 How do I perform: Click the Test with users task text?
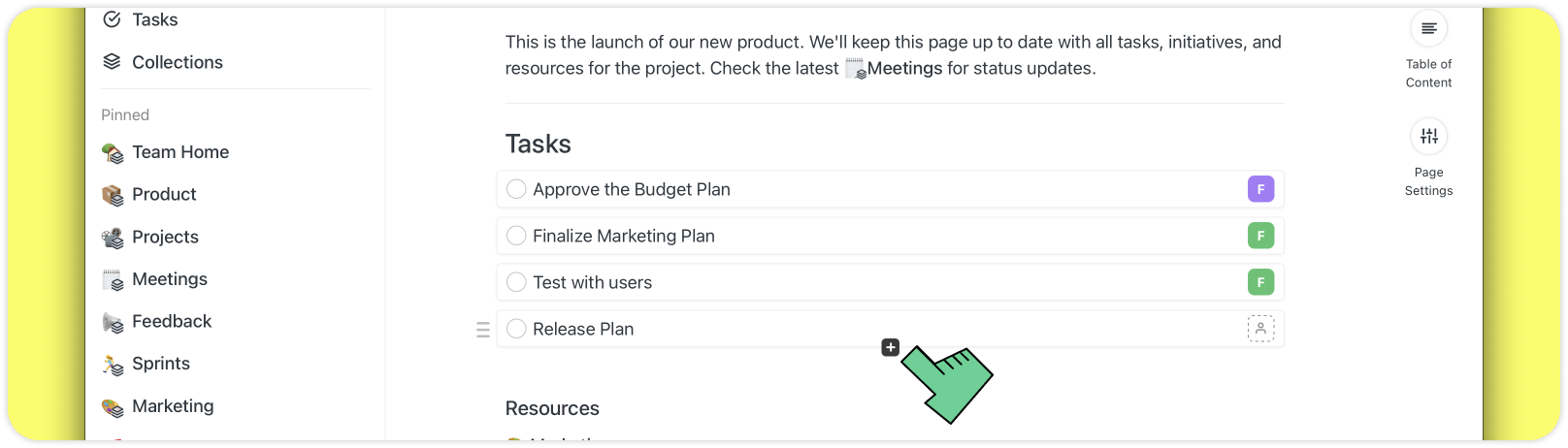coord(592,282)
